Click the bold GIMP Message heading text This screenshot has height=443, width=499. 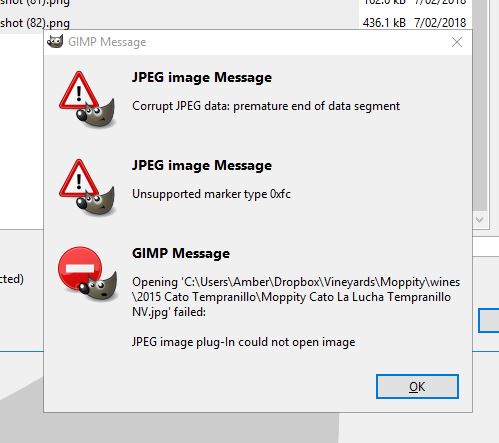tap(181, 253)
